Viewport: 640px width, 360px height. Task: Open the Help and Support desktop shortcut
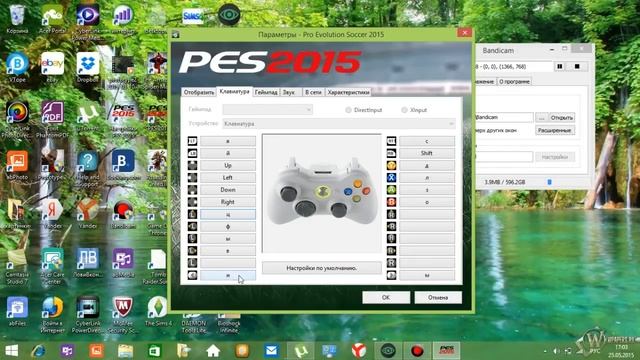coord(87,167)
